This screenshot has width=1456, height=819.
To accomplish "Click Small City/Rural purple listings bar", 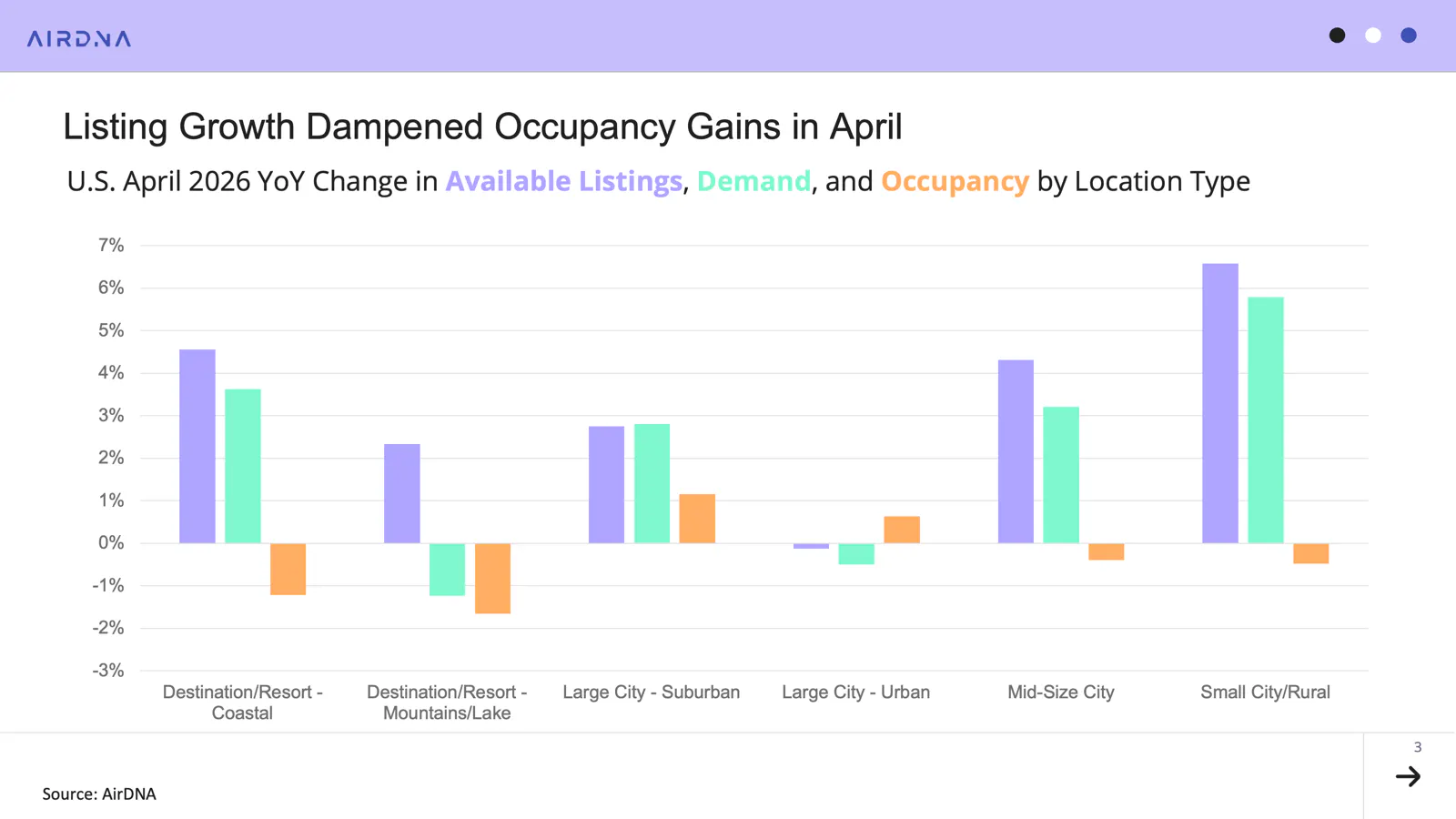I will [1220, 403].
